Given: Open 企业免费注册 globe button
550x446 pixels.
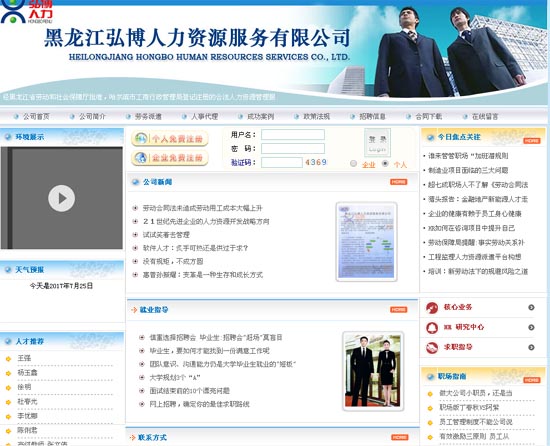Looking at the screenshot, I should coord(170,158).
